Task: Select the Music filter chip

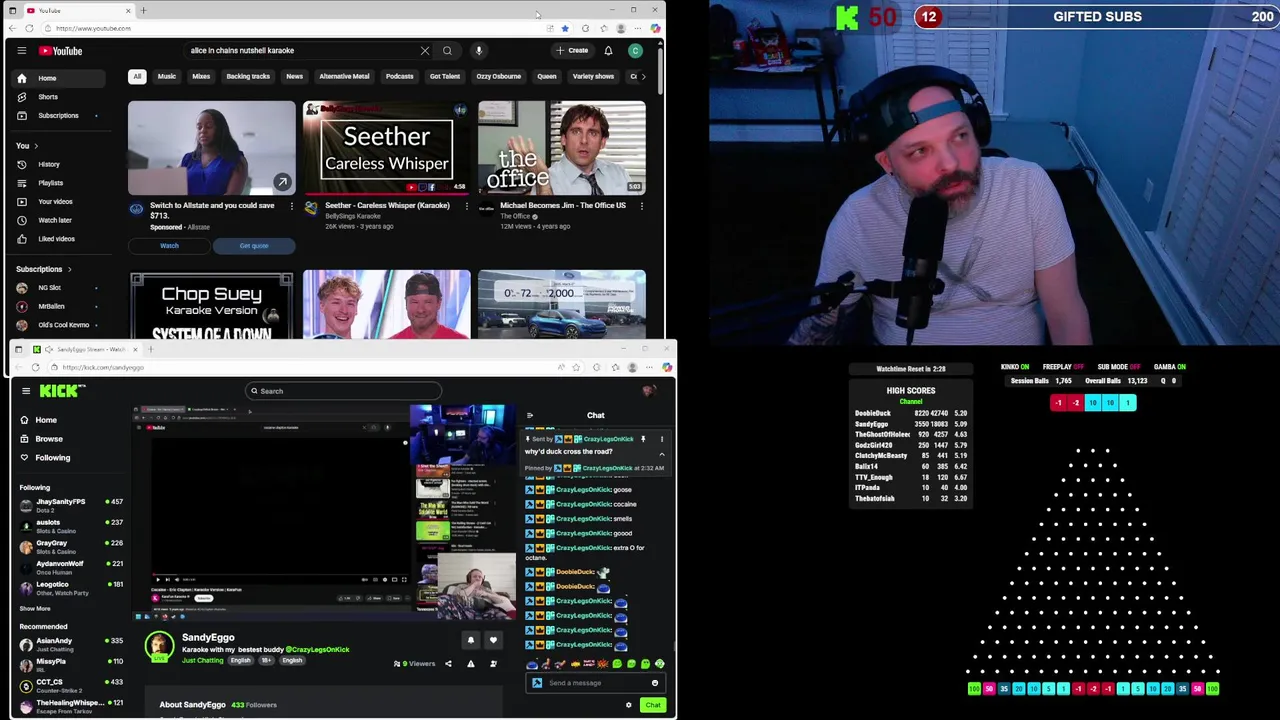Action: point(166,76)
